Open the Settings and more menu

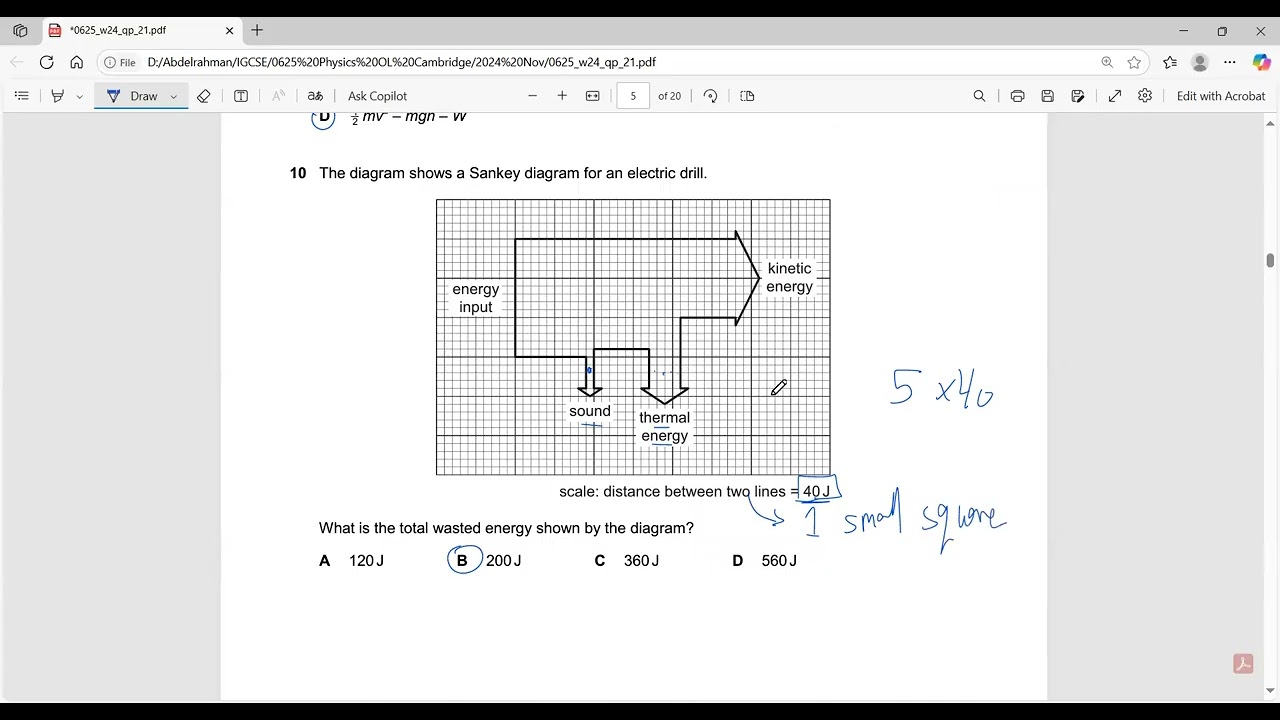click(1230, 62)
